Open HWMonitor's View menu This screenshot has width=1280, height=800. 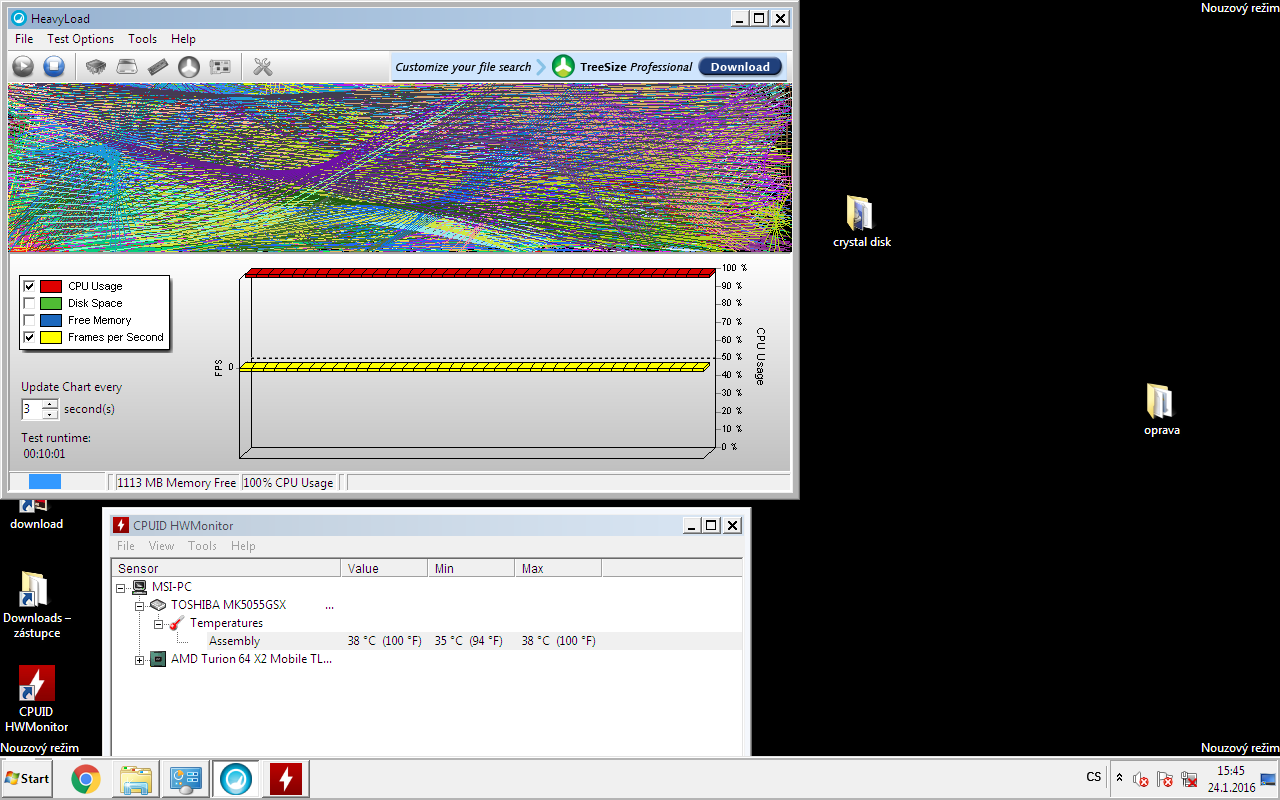[x=161, y=546]
